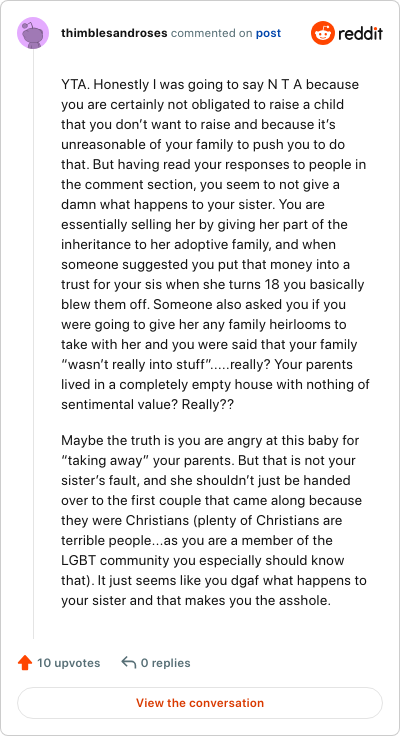Screen dimensions: 400x736
Task: Click the "commented on" text
Action: pyautogui.click(x=212, y=33)
